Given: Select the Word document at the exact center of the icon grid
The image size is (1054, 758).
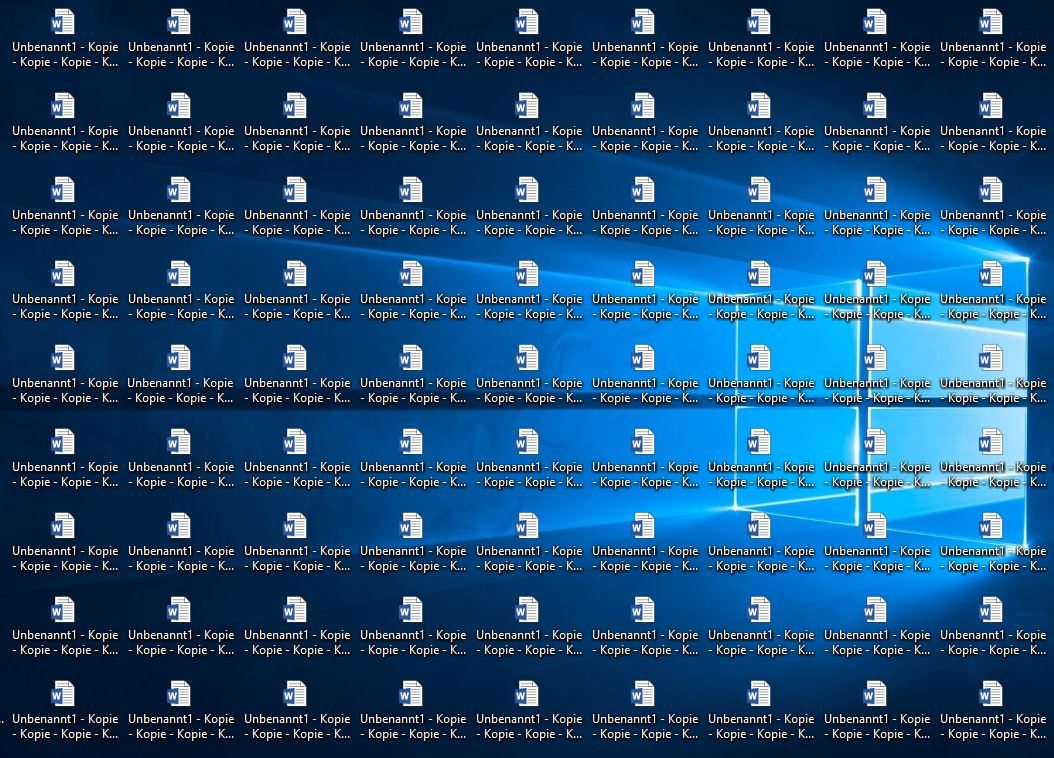Looking at the screenshot, I should [x=529, y=375].
